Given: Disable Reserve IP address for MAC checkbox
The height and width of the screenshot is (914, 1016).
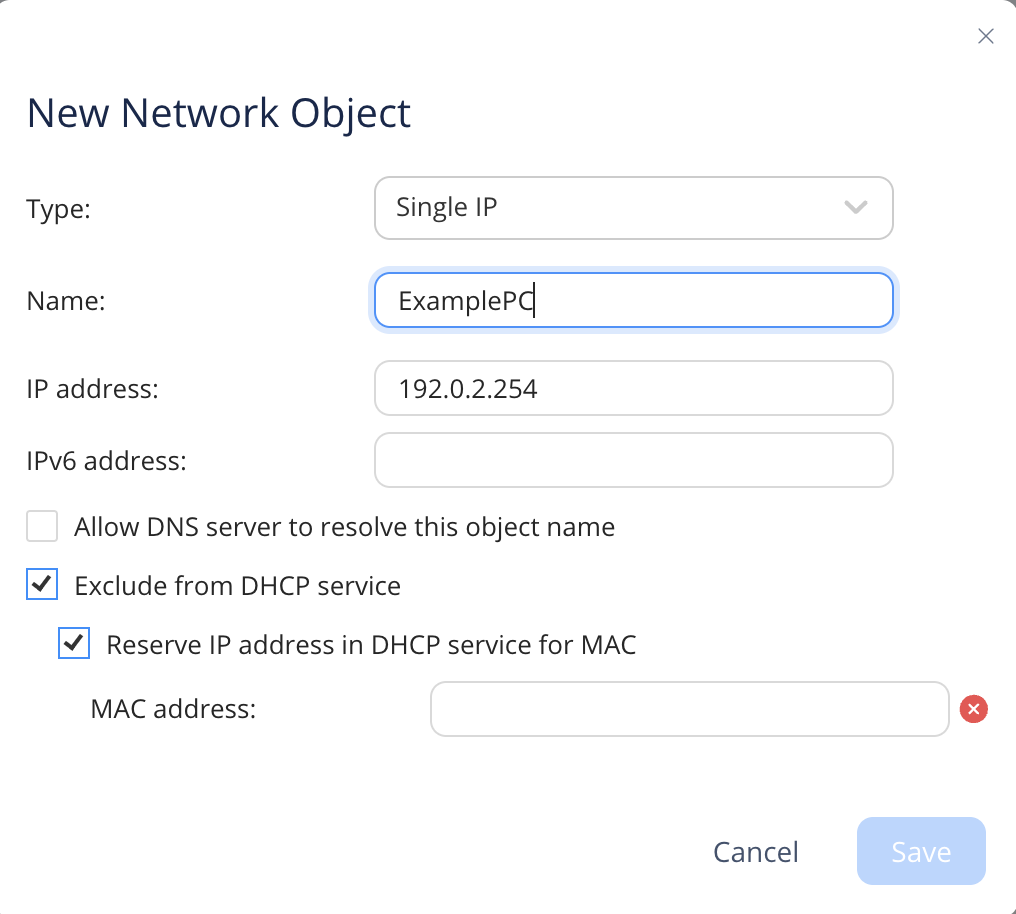Looking at the screenshot, I should click(x=74, y=644).
